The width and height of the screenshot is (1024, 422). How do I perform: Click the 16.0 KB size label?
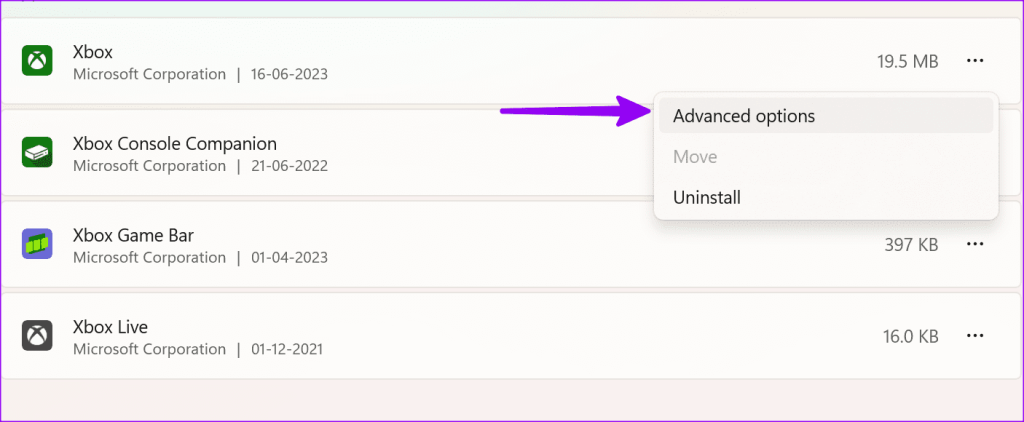point(908,336)
